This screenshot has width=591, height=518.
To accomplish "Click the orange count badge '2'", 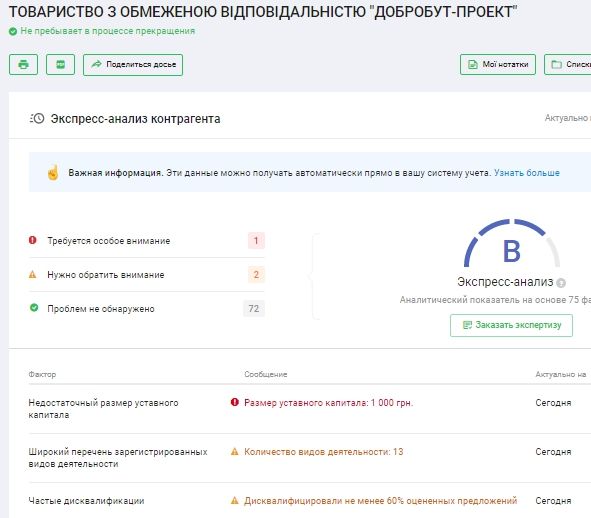I will pos(256,274).
